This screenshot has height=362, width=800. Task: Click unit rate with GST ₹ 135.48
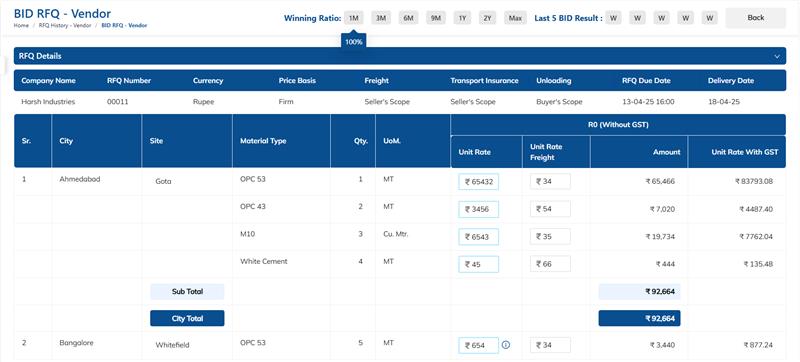pyautogui.click(x=758, y=264)
